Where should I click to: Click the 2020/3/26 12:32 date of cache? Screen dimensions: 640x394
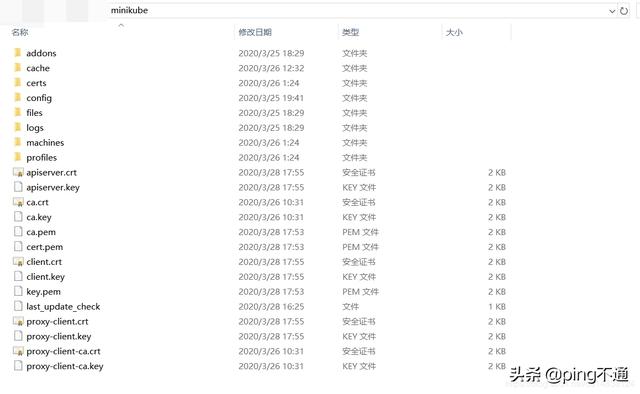coord(271,68)
